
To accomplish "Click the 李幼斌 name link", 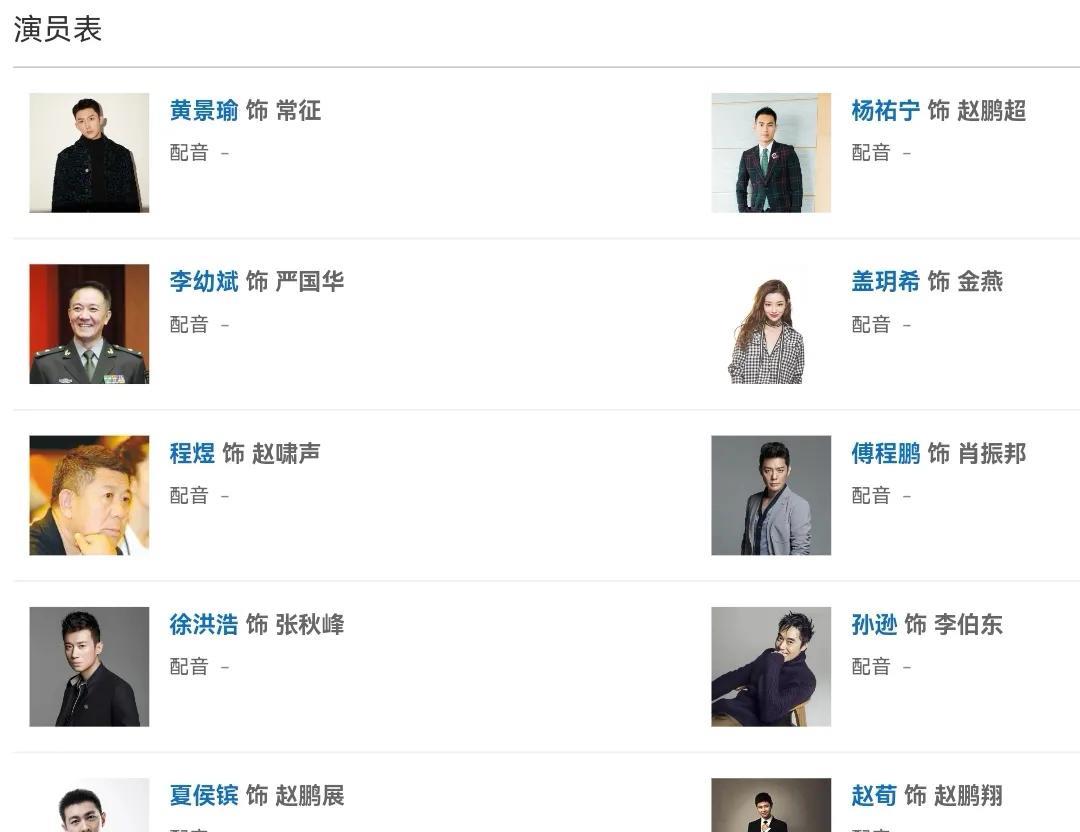I will click(x=204, y=282).
